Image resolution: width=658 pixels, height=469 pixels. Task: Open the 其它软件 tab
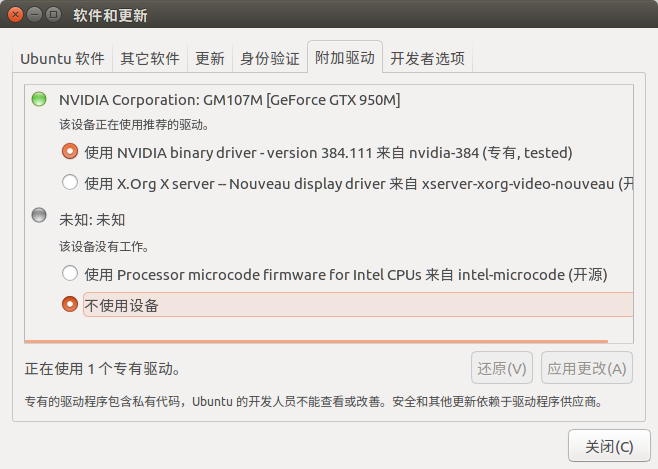tap(150, 58)
